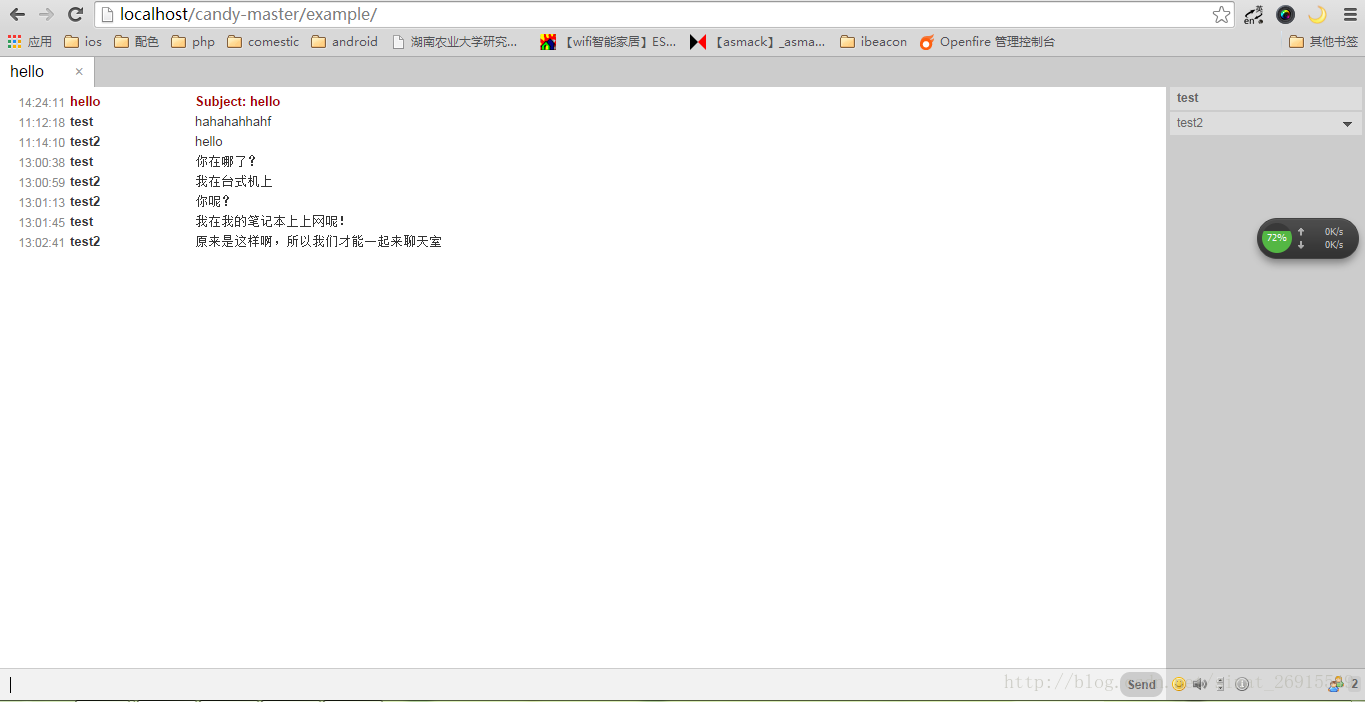Open the en translation extension icon
Image resolution: width=1365 pixels, height=702 pixels.
(x=1253, y=14)
